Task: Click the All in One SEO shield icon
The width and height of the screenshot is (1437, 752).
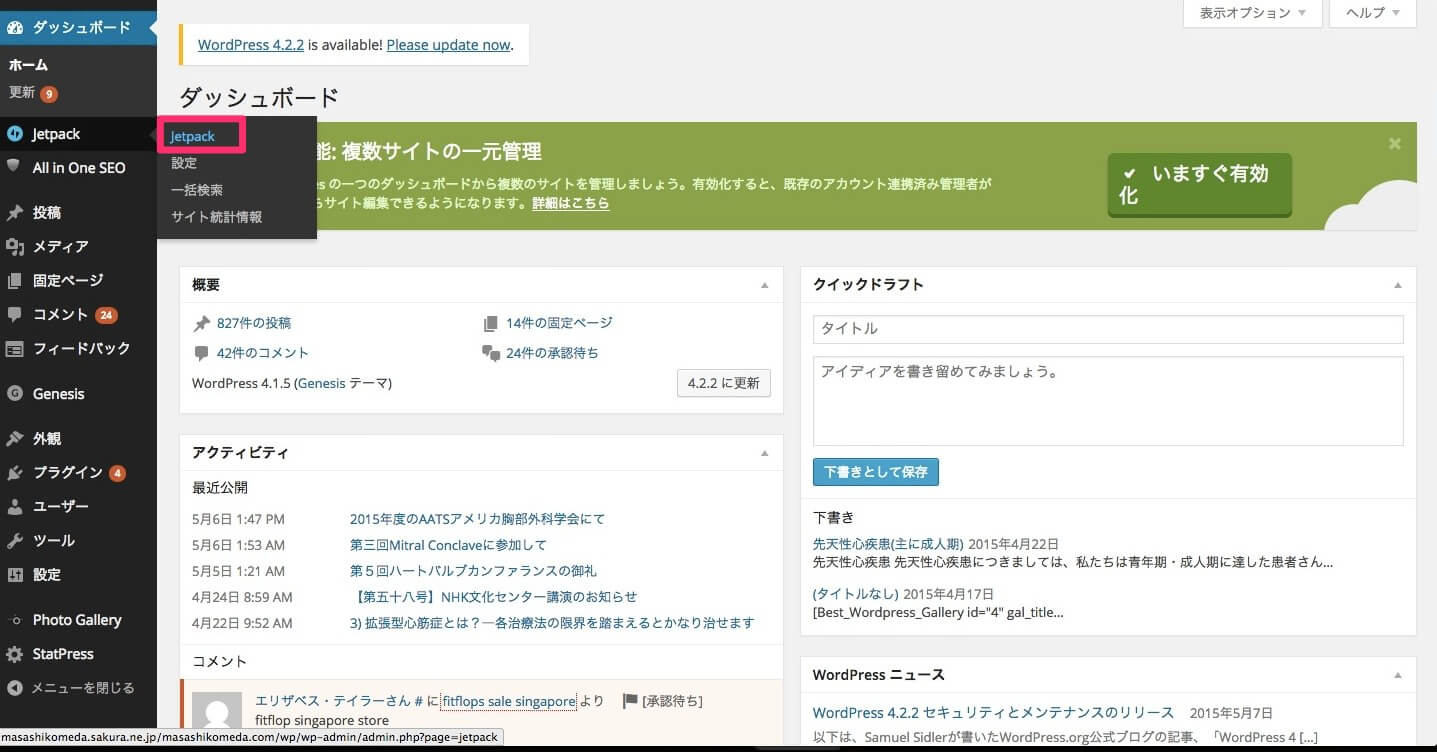Action: point(15,167)
